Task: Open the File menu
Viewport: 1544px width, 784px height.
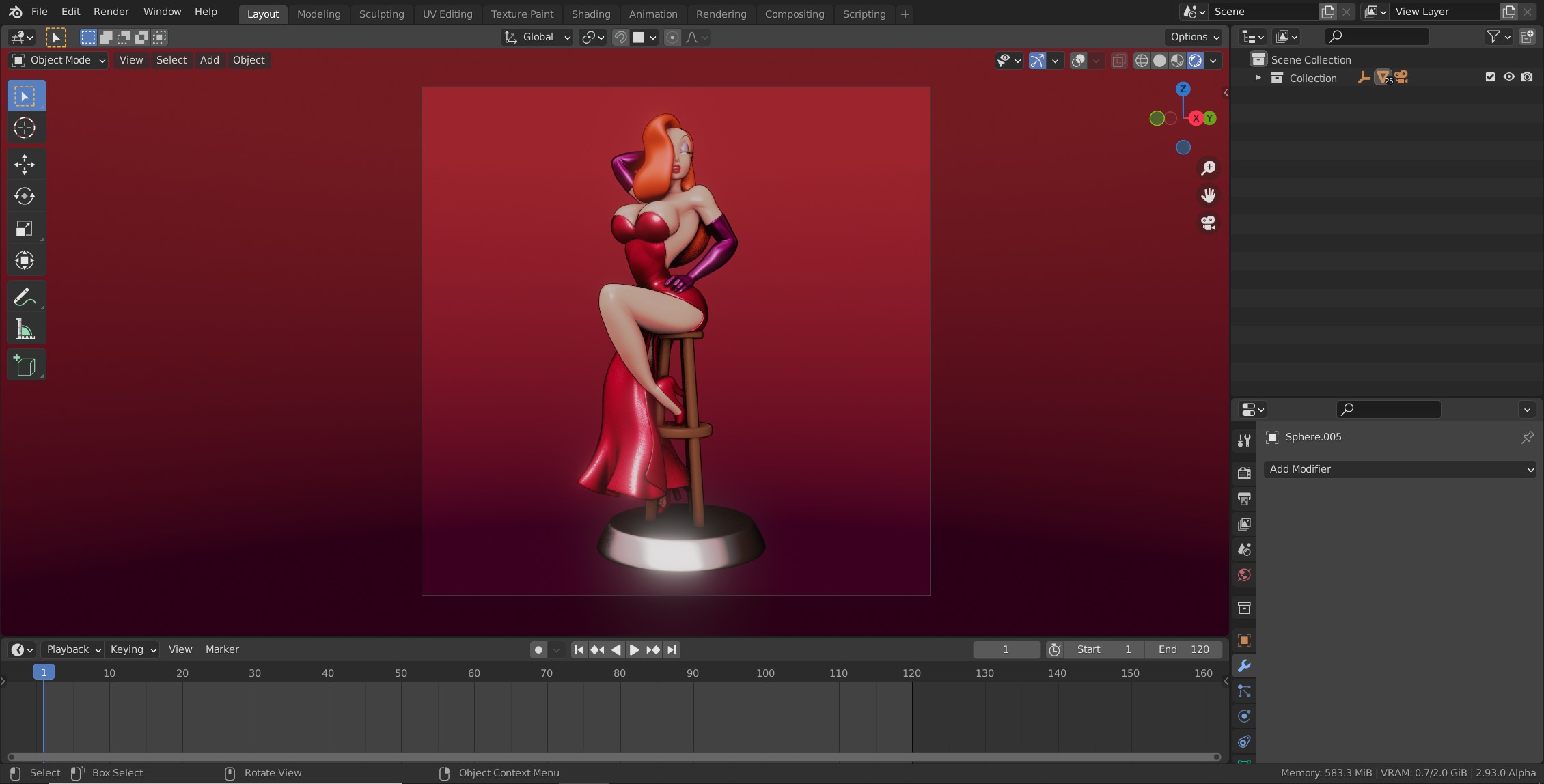Action: 40,12
